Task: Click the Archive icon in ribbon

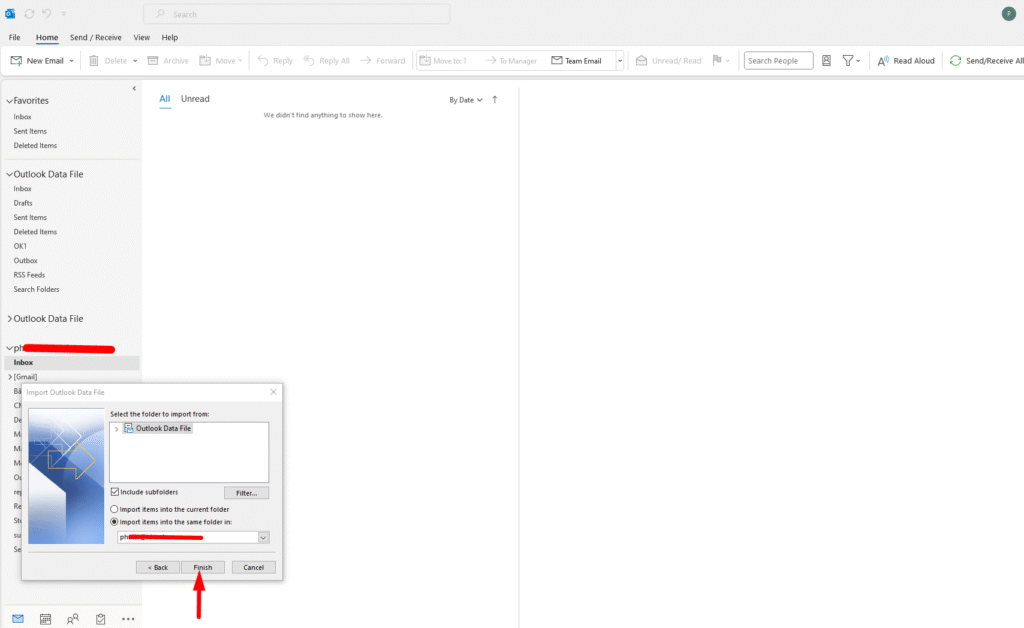Action: click(153, 61)
